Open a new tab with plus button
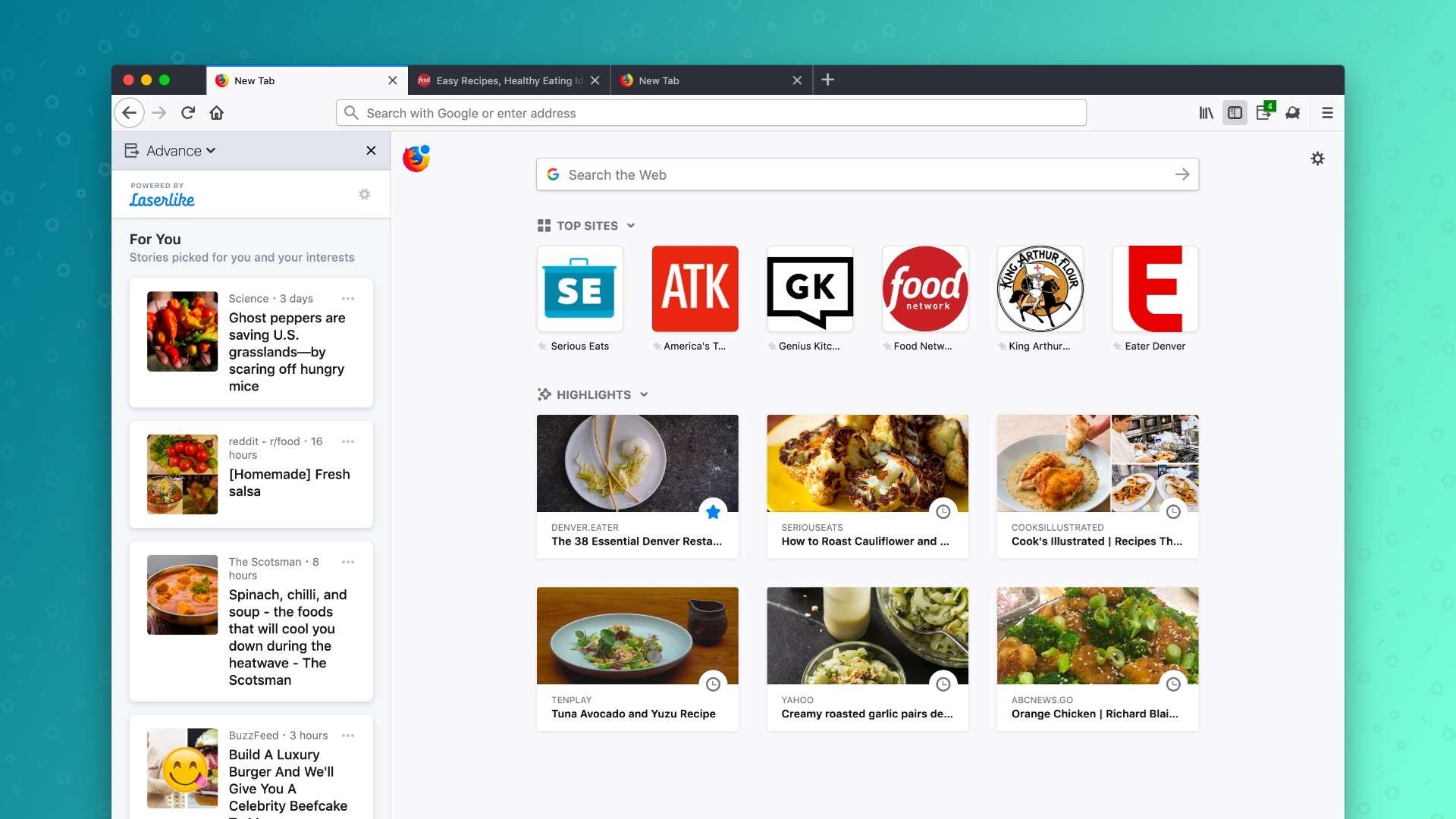This screenshot has height=819, width=1456. click(828, 80)
